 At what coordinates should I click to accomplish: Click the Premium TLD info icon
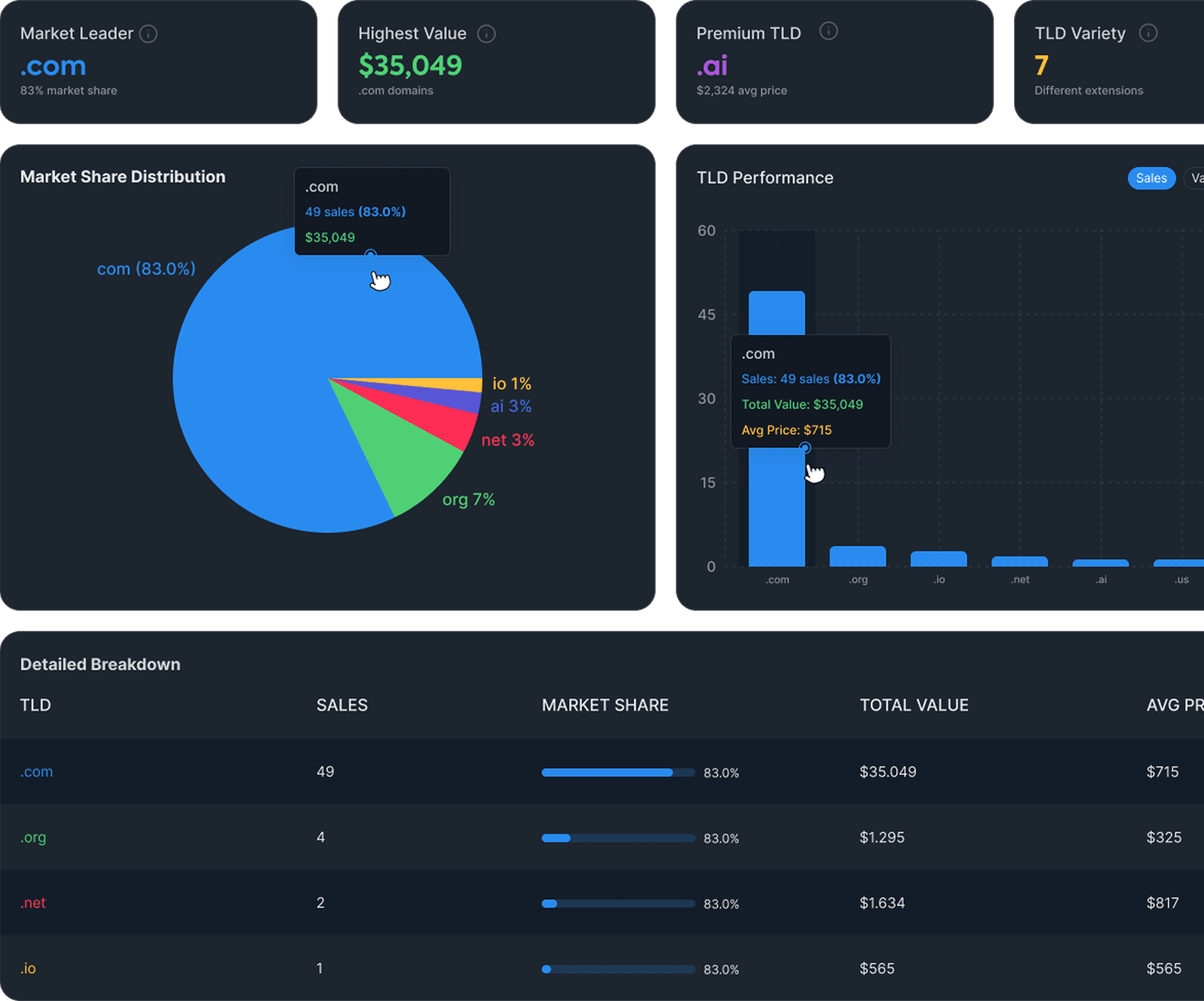829,31
